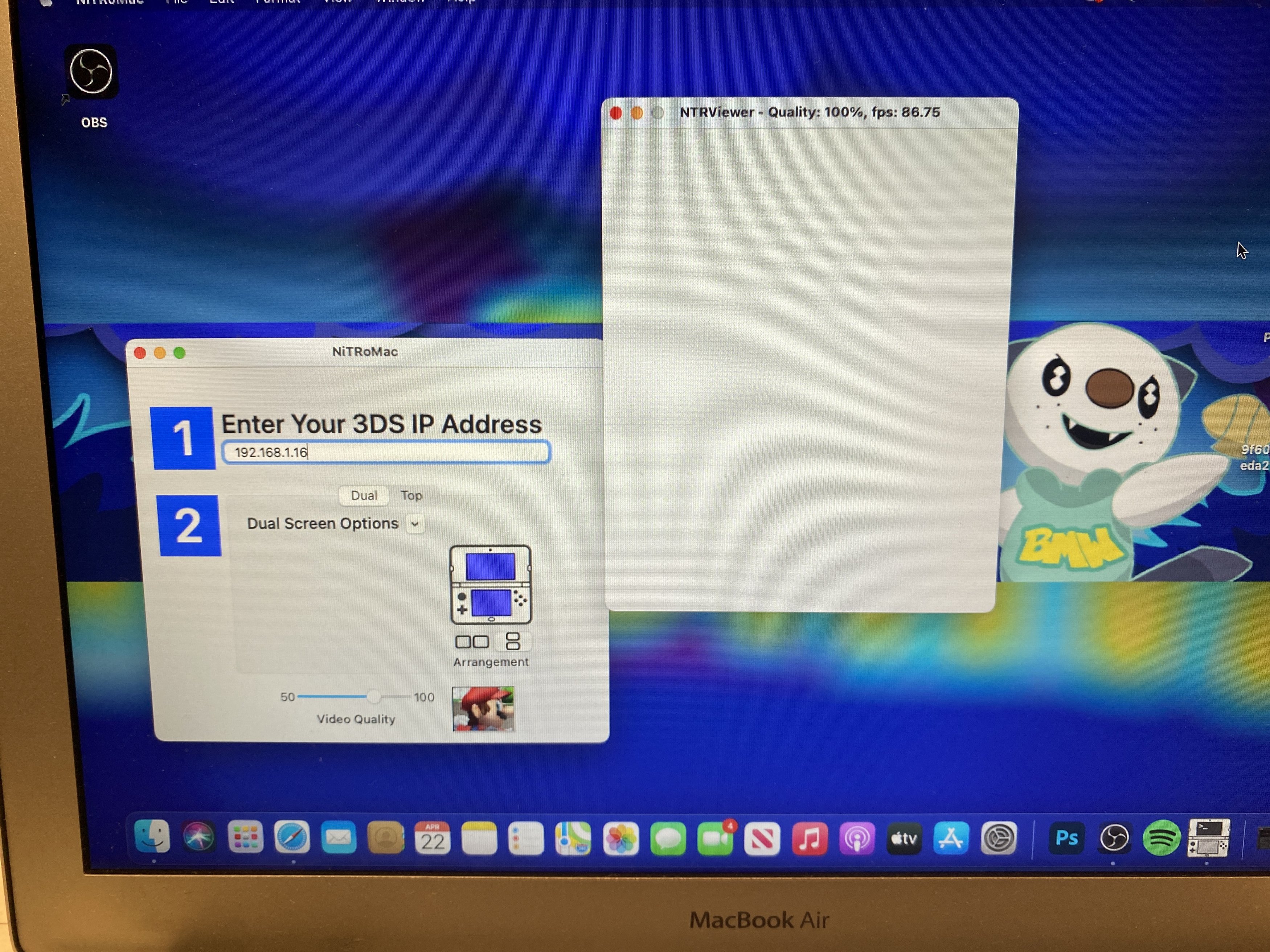Image resolution: width=1270 pixels, height=952 pixels.
Task: Open the OBS desktop shortcut icon
Action: tap(92, 72)
